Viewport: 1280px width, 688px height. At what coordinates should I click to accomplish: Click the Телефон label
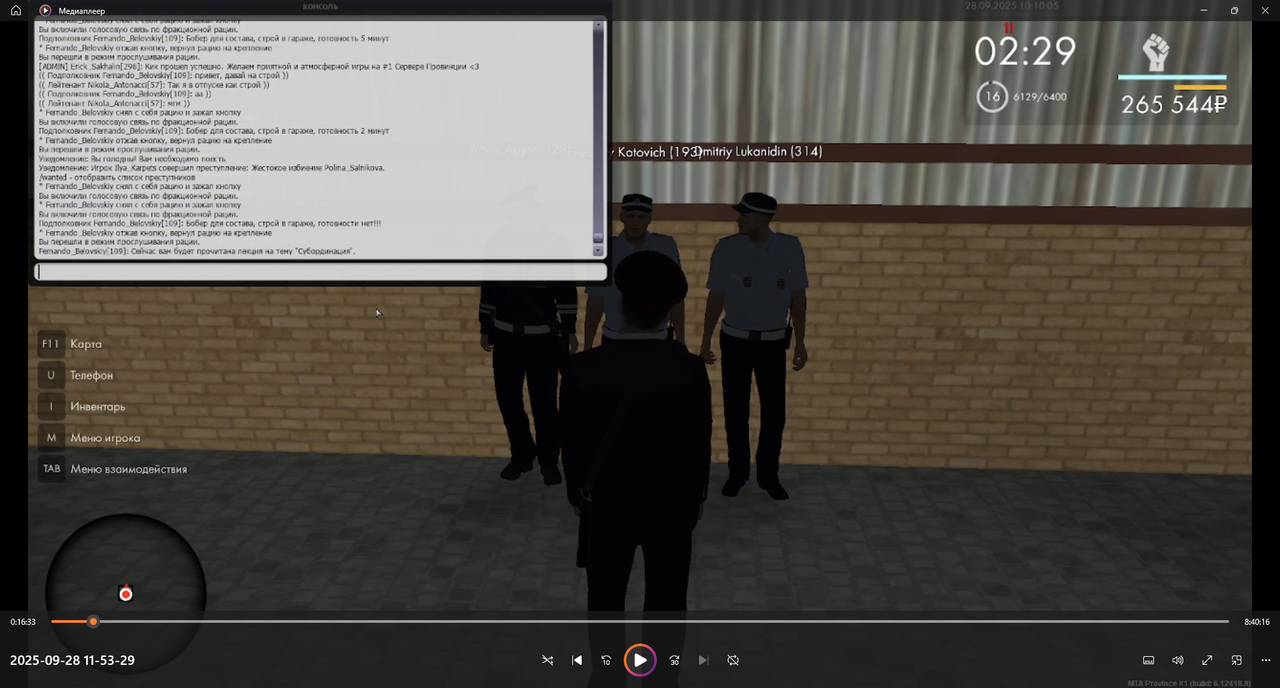(x=92, y=375)
